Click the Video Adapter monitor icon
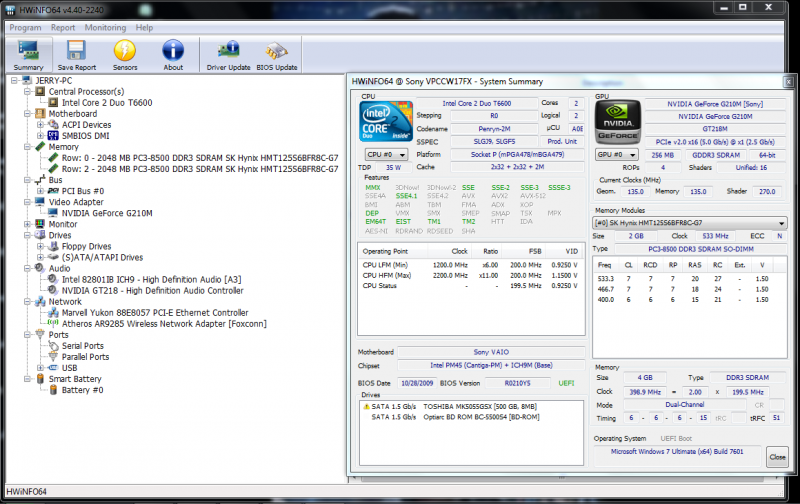Screen dimensions: 800x504 click(x=40, y=202)
